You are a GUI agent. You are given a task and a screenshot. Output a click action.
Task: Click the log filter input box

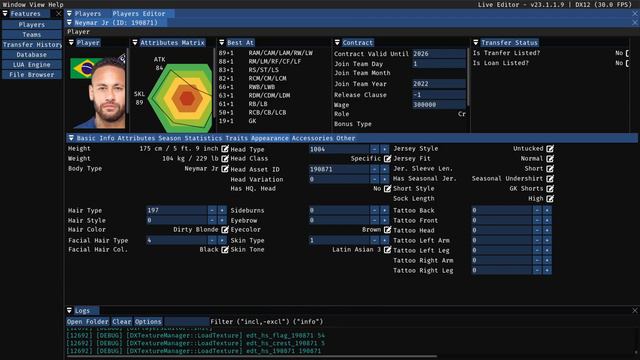click(x=187, y=322)
